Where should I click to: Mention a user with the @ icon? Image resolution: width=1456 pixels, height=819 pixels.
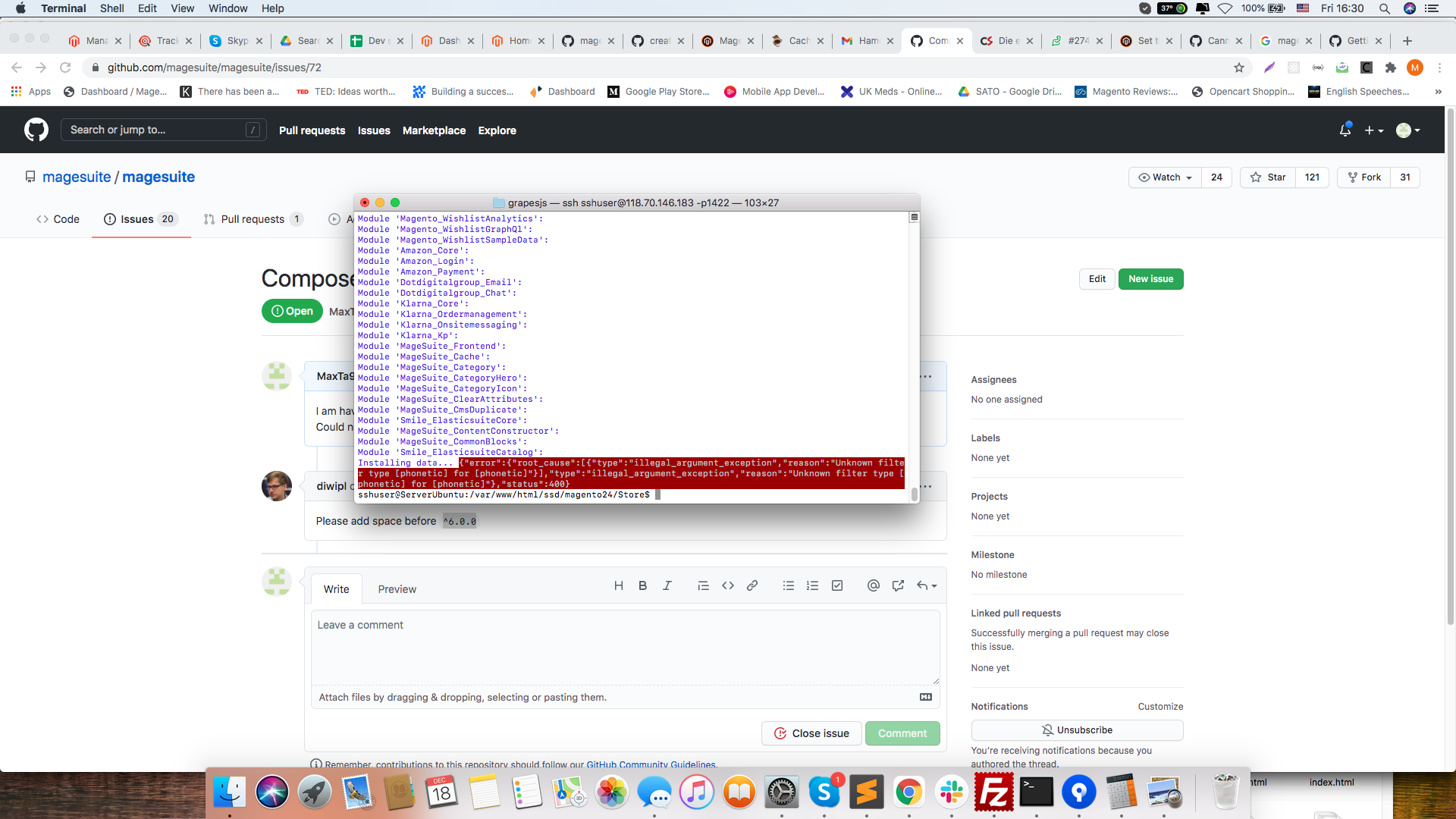pyautogui.click(x=873, y=585)
